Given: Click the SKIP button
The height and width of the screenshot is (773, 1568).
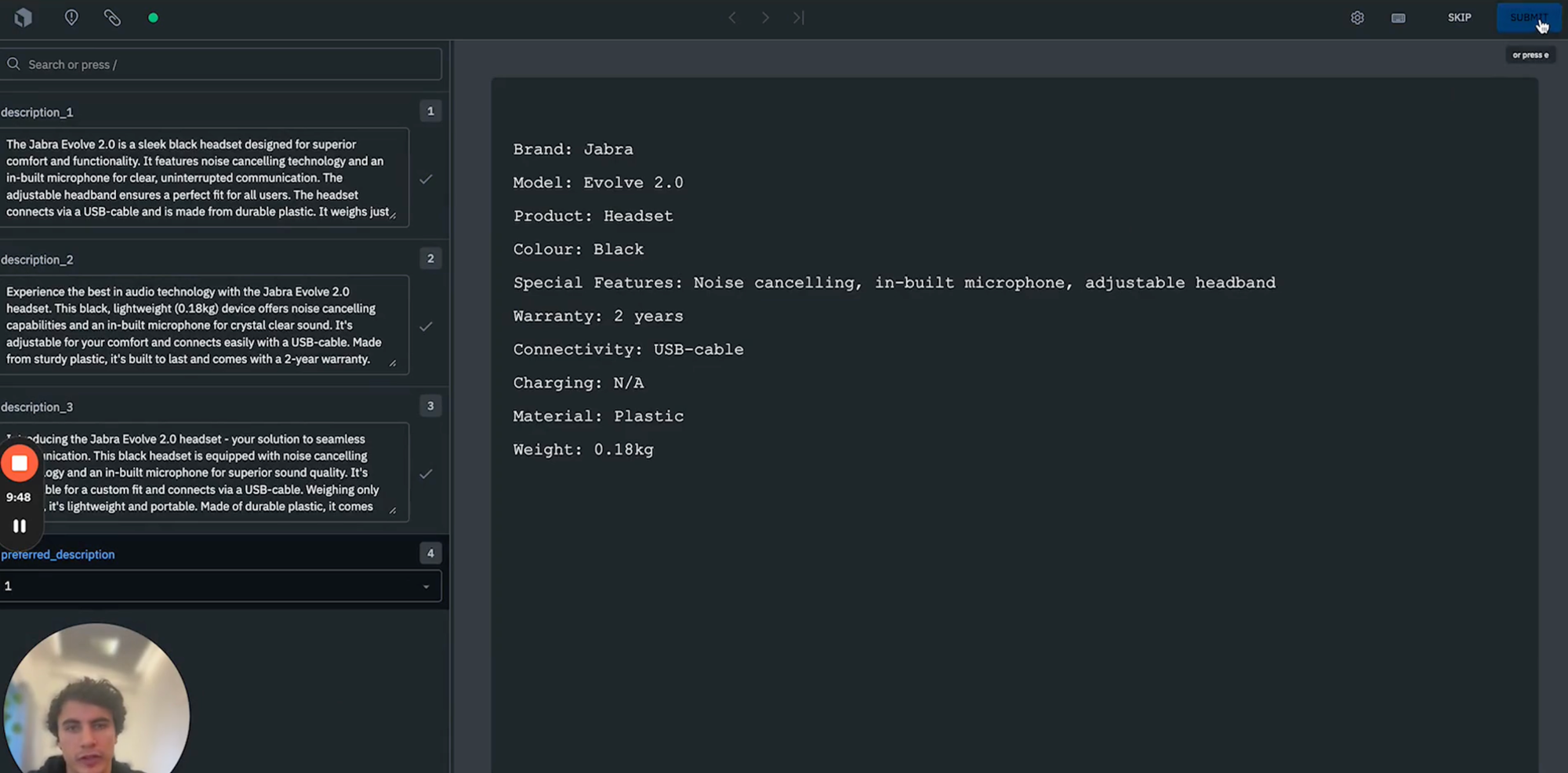Looking at the screenshot, I should [1459, 17].
